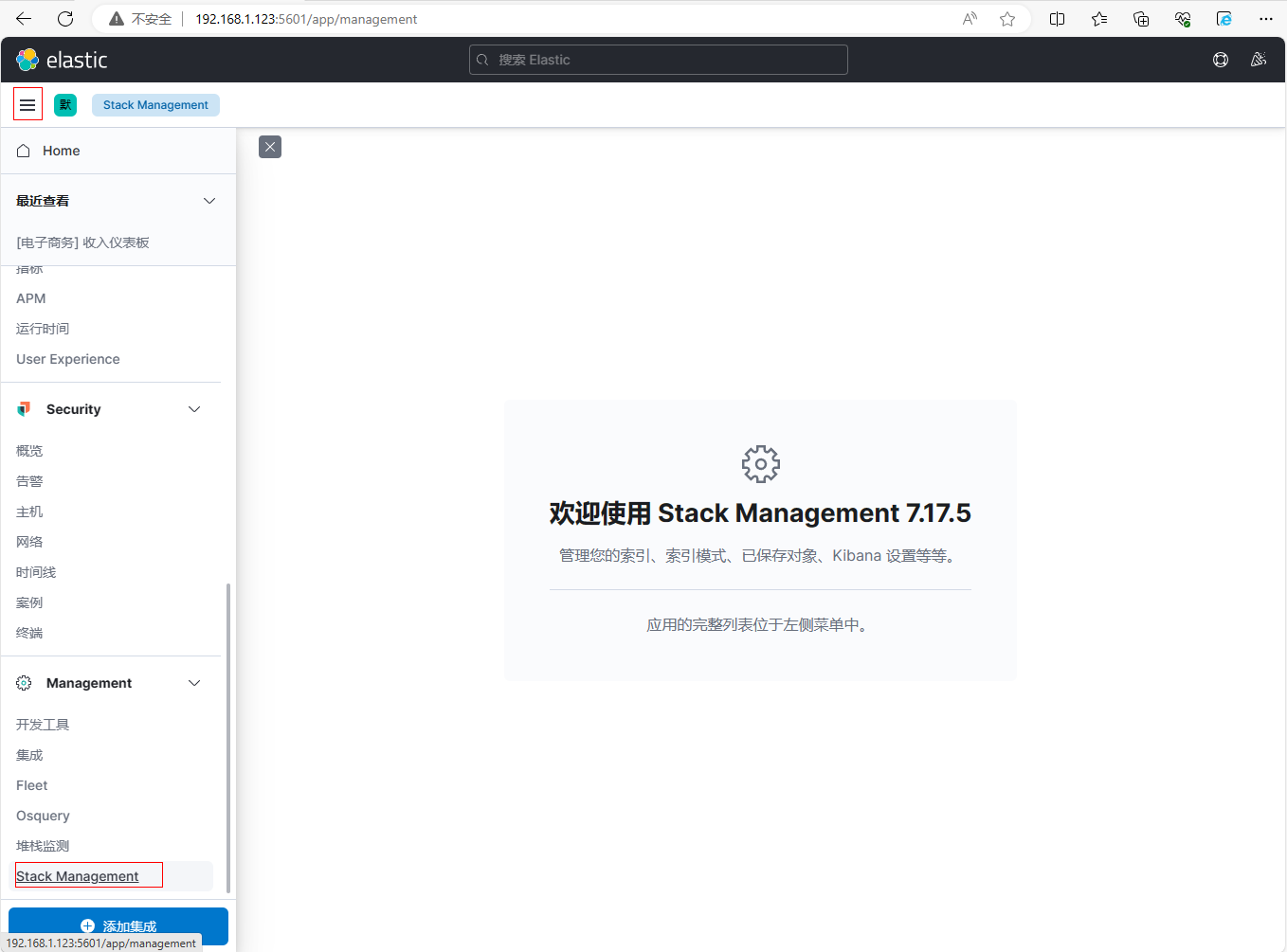Viewport: 1287px width, 952px height.
Task: Click the Elastic logo in header
Action: pos(62,60)
